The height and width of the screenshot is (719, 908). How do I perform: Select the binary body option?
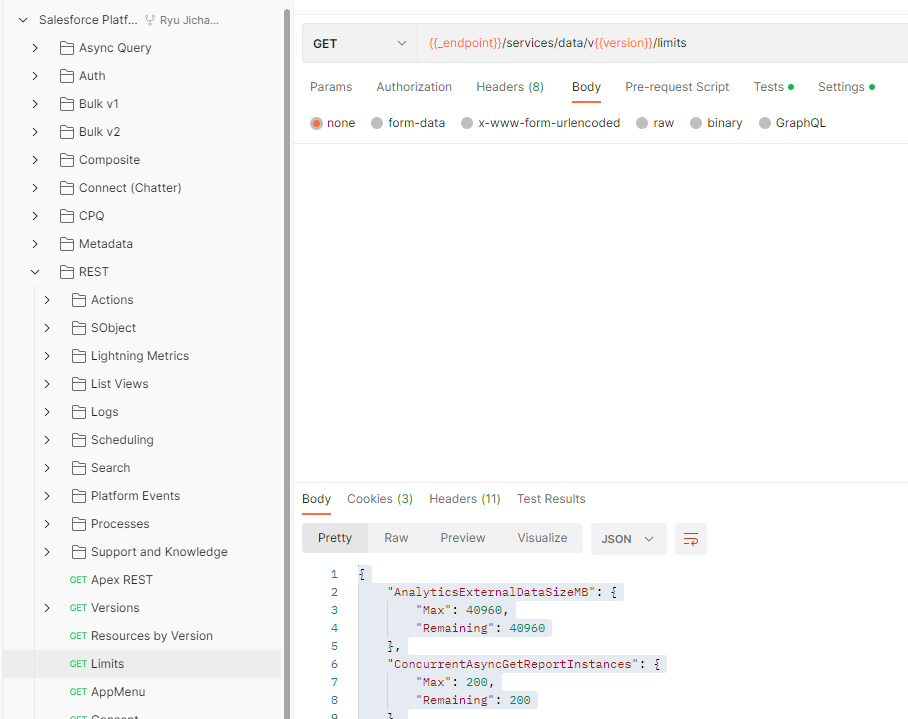pos(696,123)
